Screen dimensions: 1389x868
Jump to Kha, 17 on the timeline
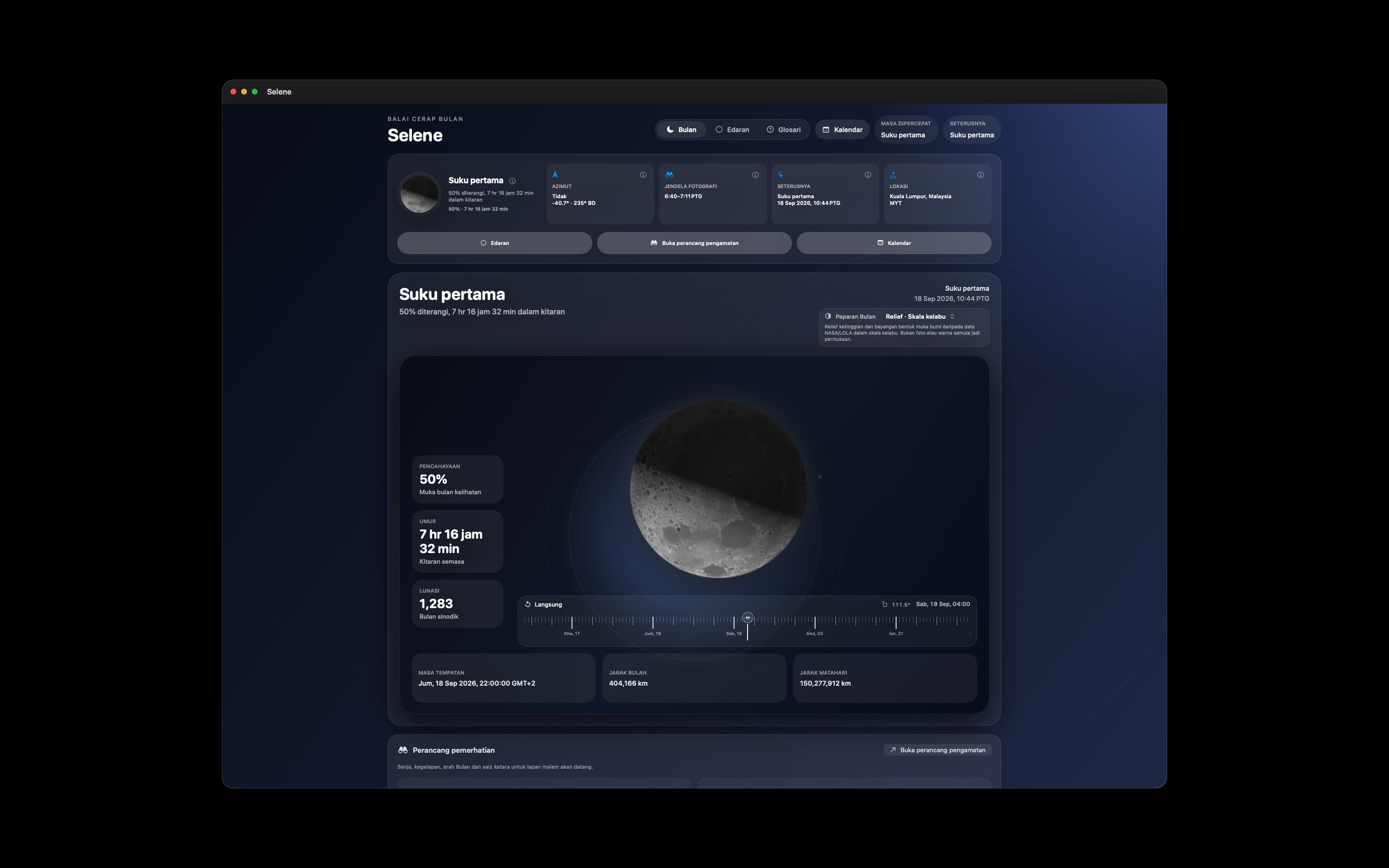click(572, 634)
